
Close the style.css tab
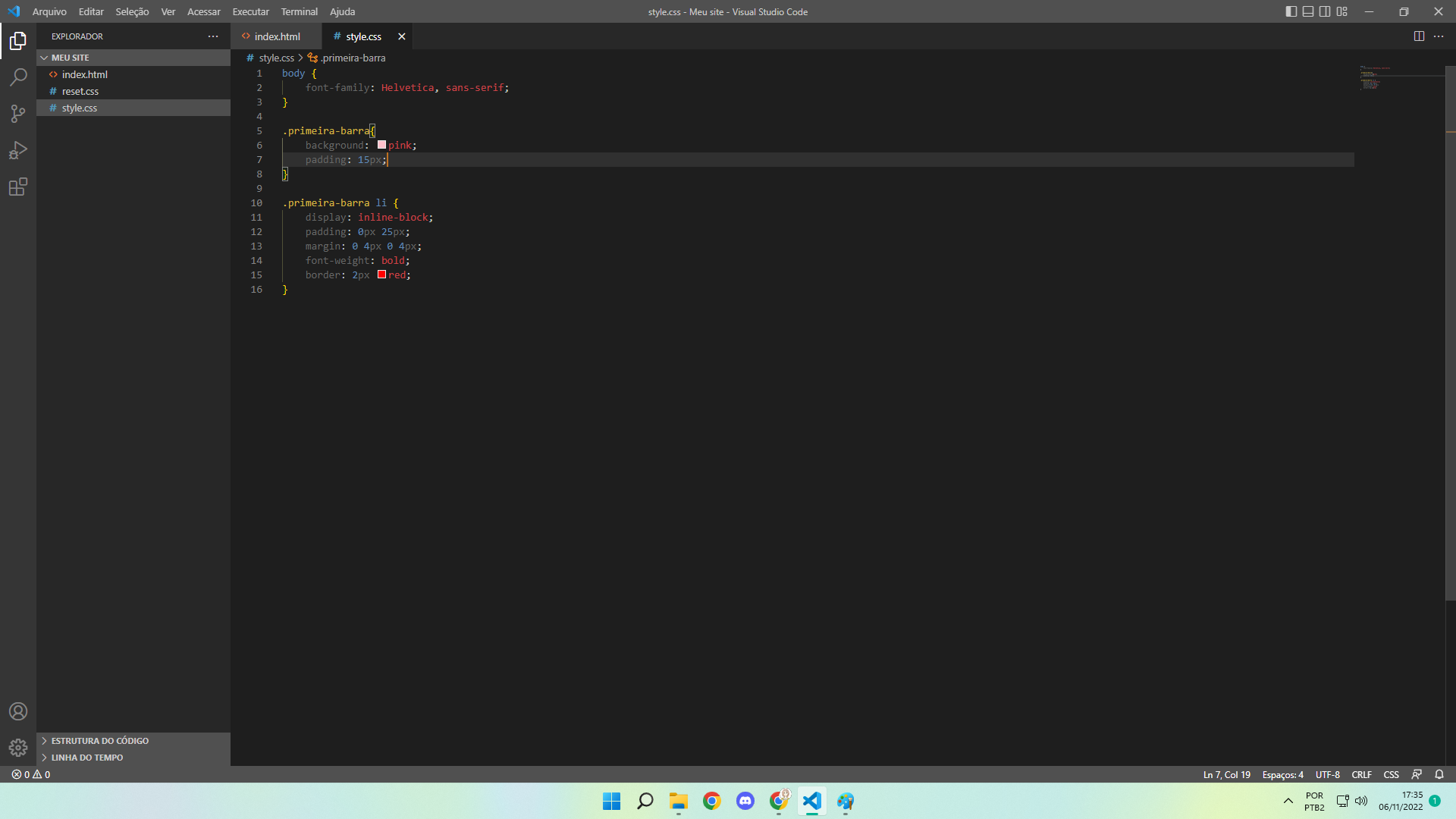pos(402,36)
